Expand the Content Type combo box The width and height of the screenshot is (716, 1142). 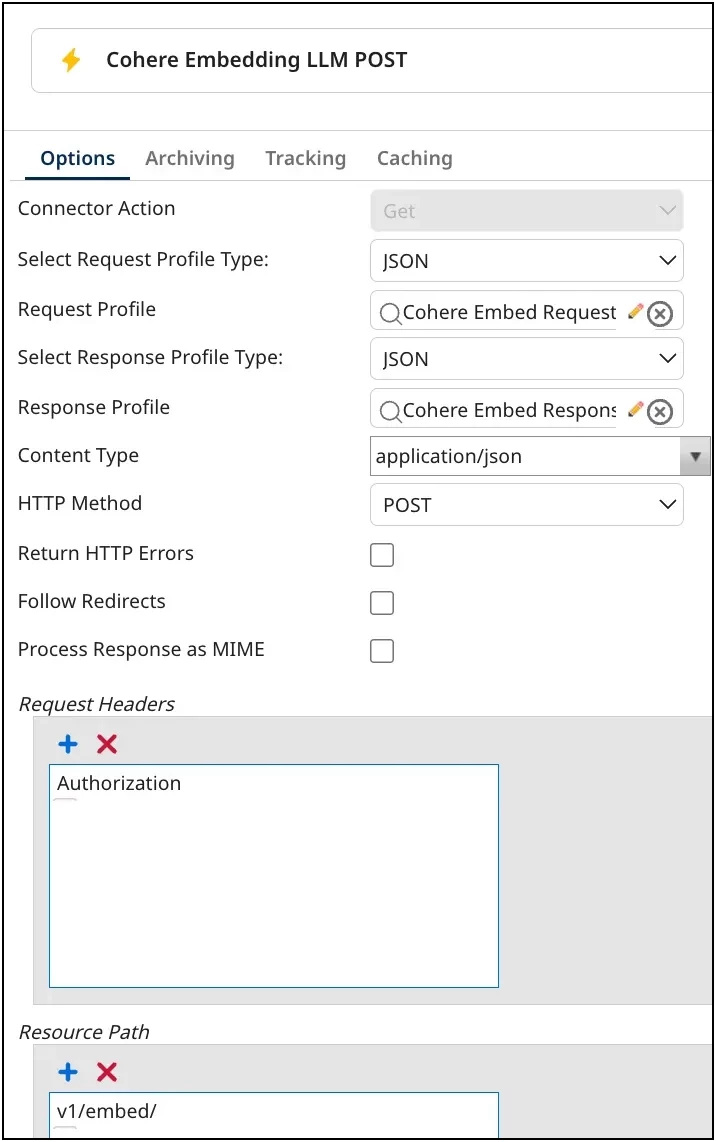click(x=695, y=457)
